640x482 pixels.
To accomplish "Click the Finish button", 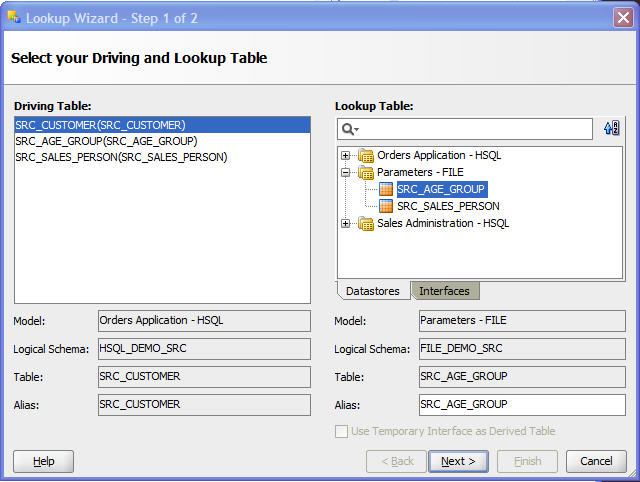I will point(527,461).
